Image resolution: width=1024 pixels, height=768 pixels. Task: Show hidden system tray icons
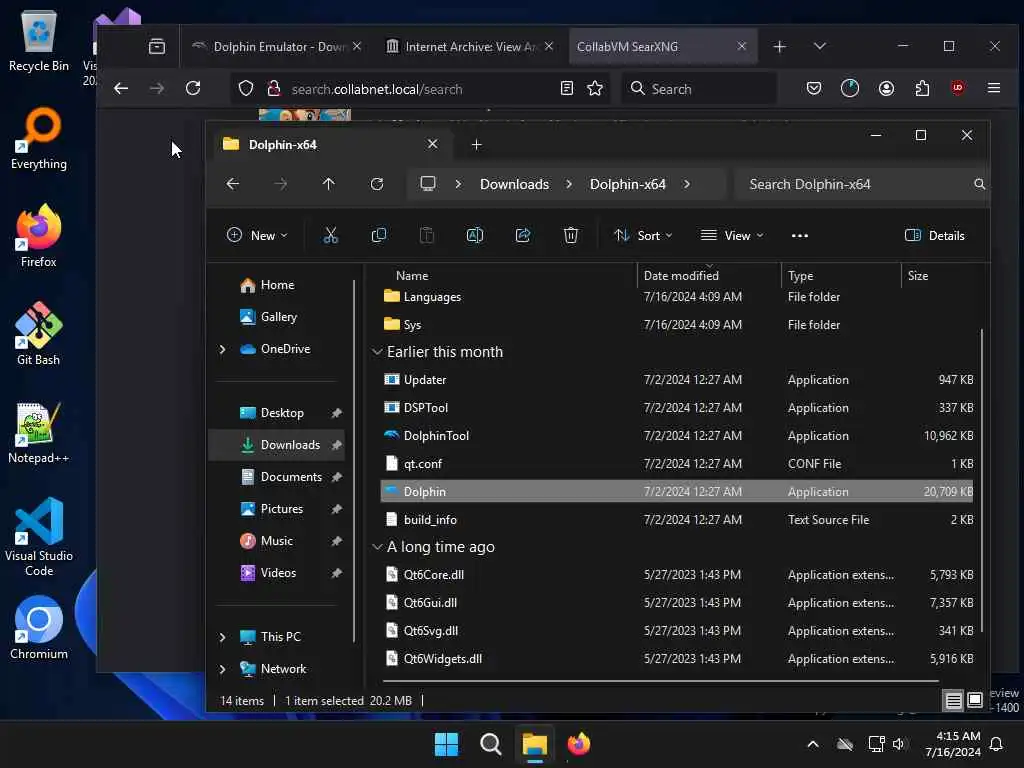[x=813, y=744]
